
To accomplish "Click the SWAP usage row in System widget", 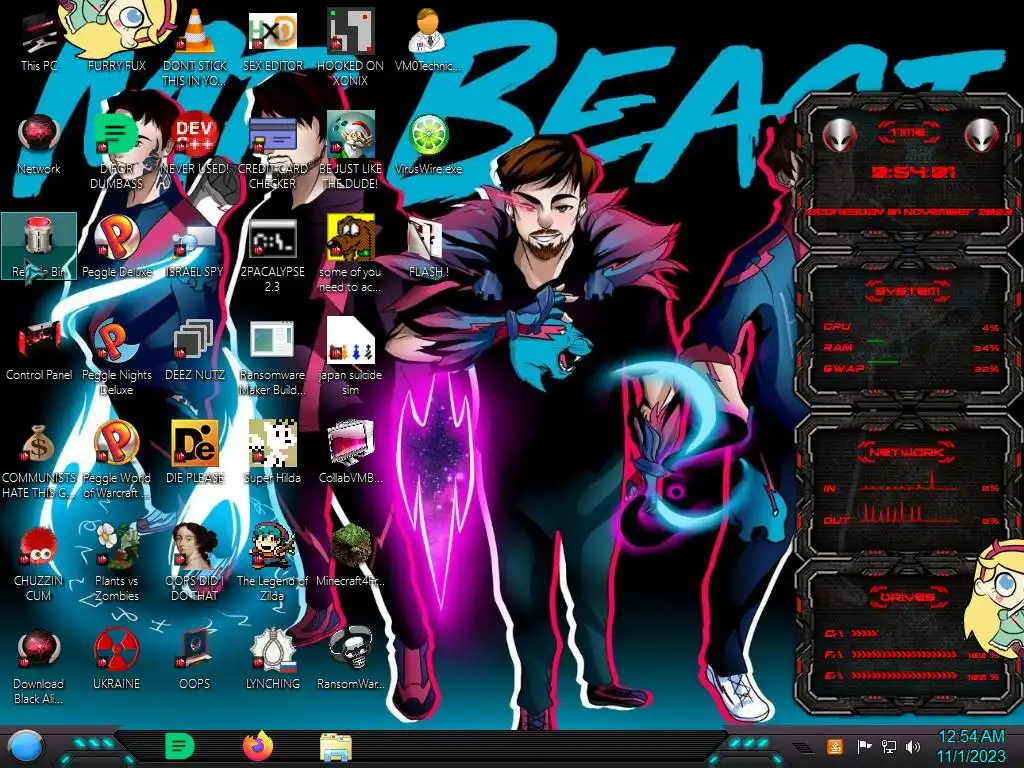I will point(910,368).
